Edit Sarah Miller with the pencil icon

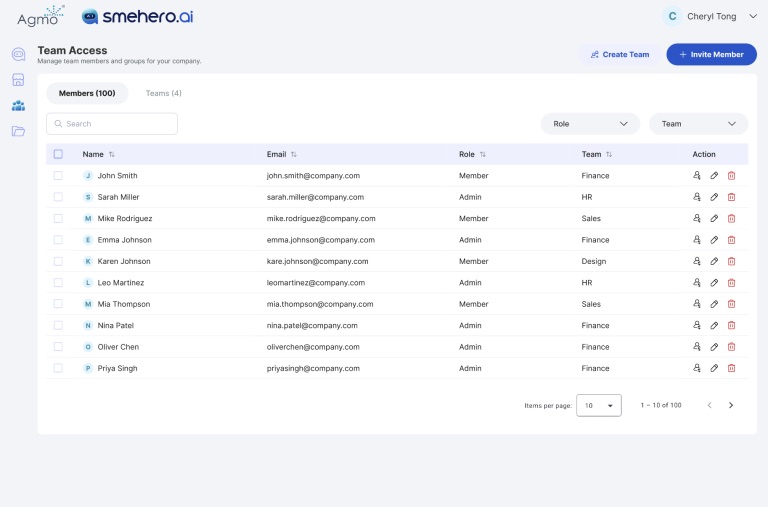click(714, 197)
